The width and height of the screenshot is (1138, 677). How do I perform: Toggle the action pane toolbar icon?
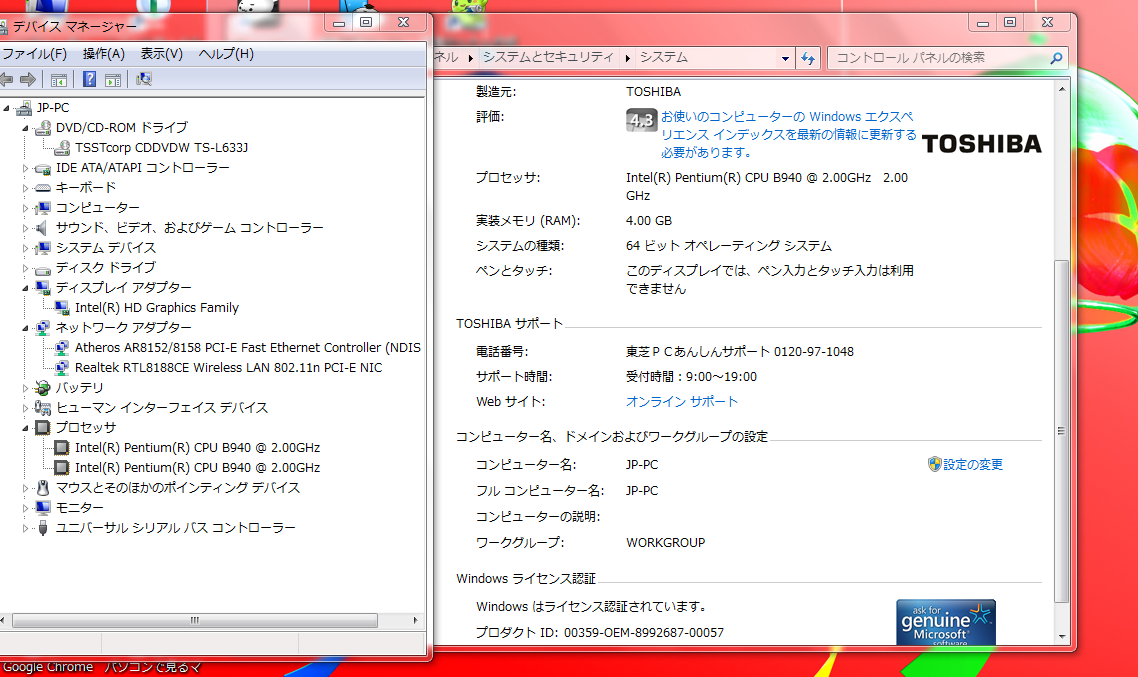[x=112, y=80]
